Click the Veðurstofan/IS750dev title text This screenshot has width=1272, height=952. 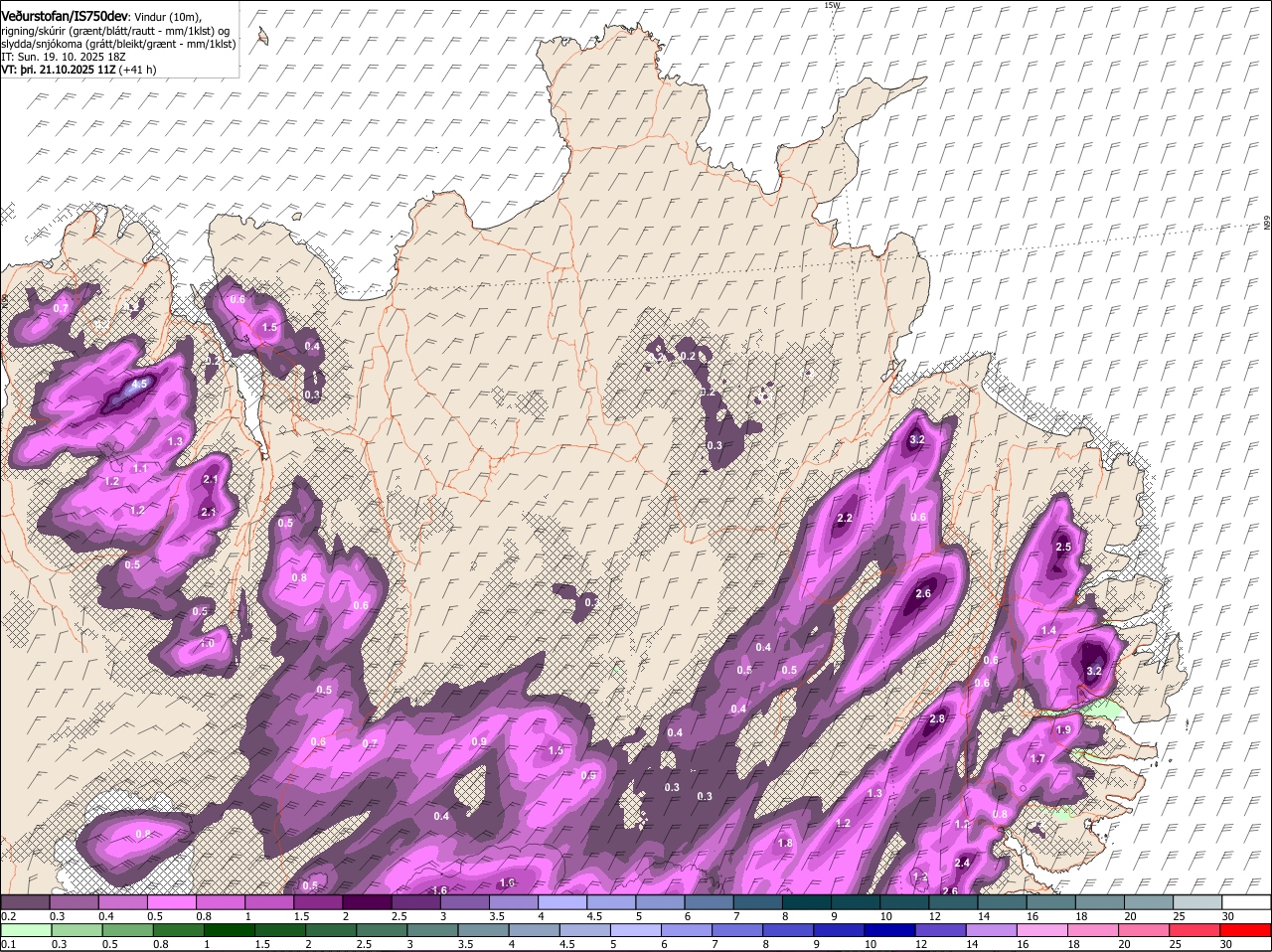[x=65, y=15]
